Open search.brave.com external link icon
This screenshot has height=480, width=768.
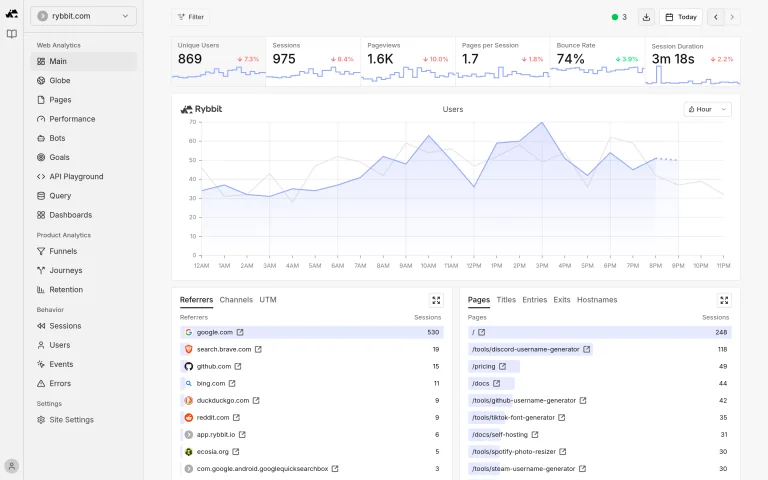tap(258, 349)
